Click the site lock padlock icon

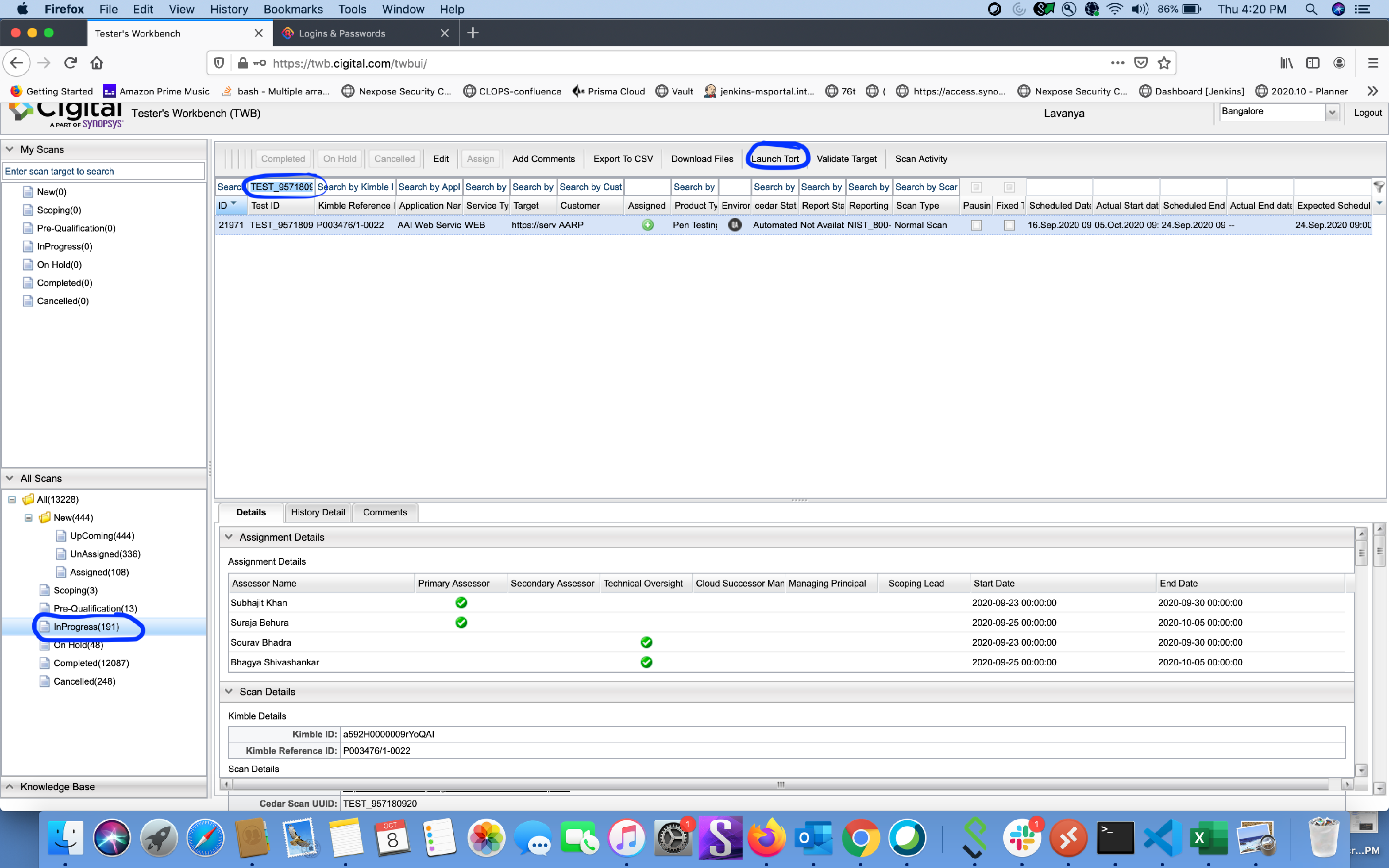(x=243, y=63)
